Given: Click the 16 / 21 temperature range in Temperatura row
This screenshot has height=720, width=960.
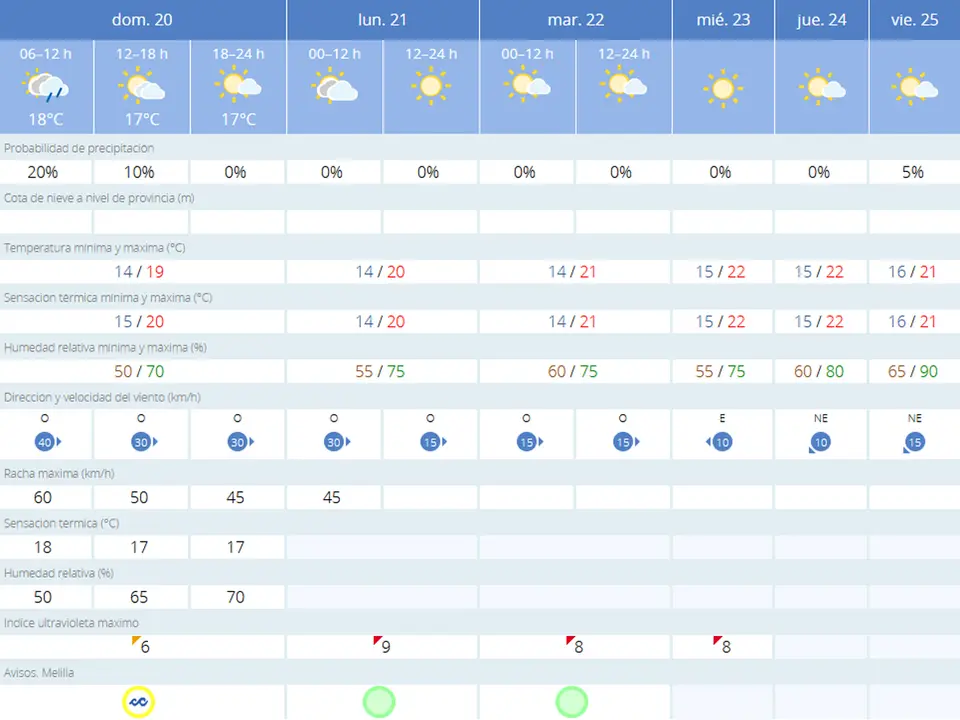Looking at the screenshot, I should tap(912, 272).
